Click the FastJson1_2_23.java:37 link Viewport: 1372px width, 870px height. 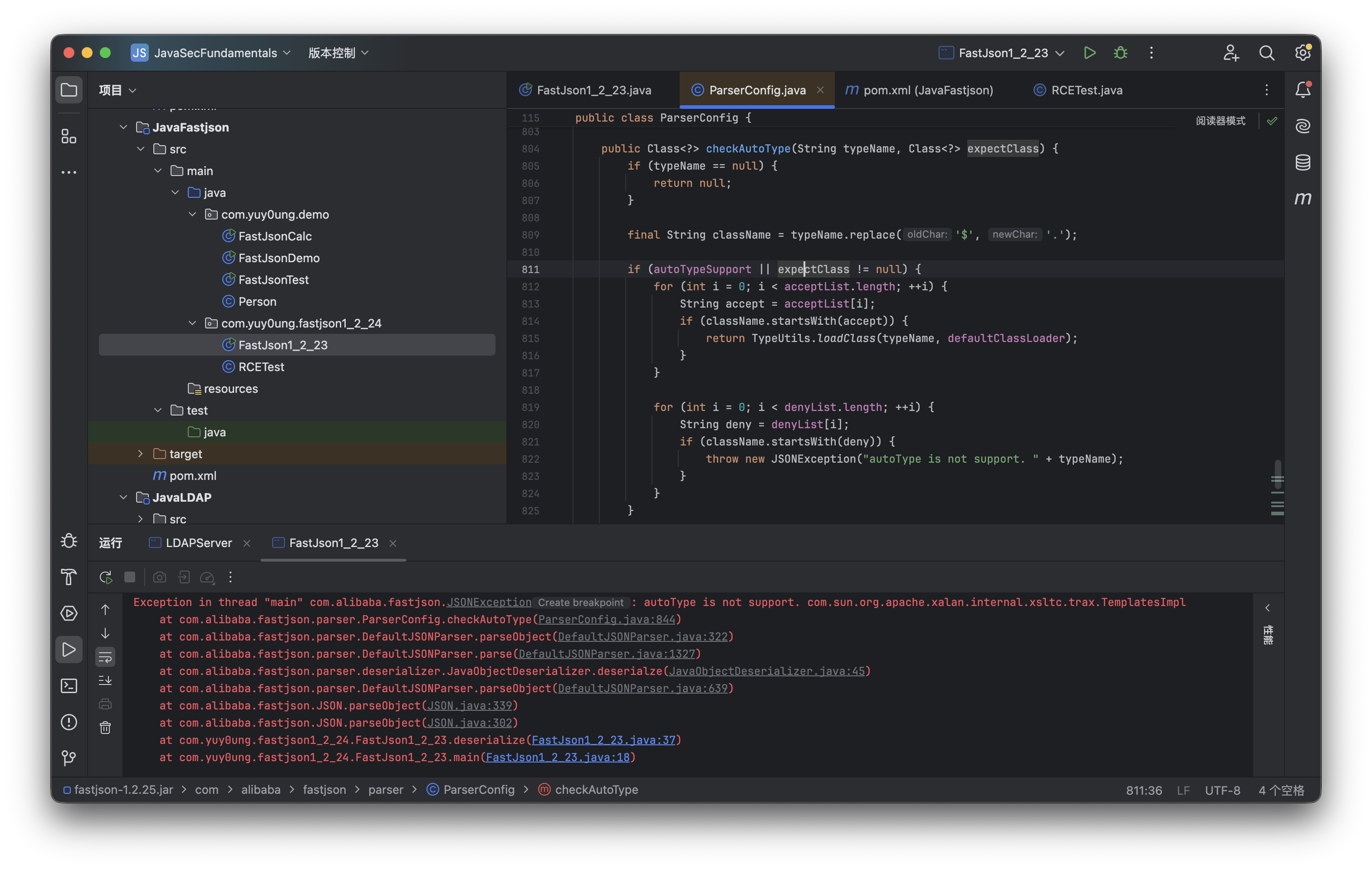point(603,740)
